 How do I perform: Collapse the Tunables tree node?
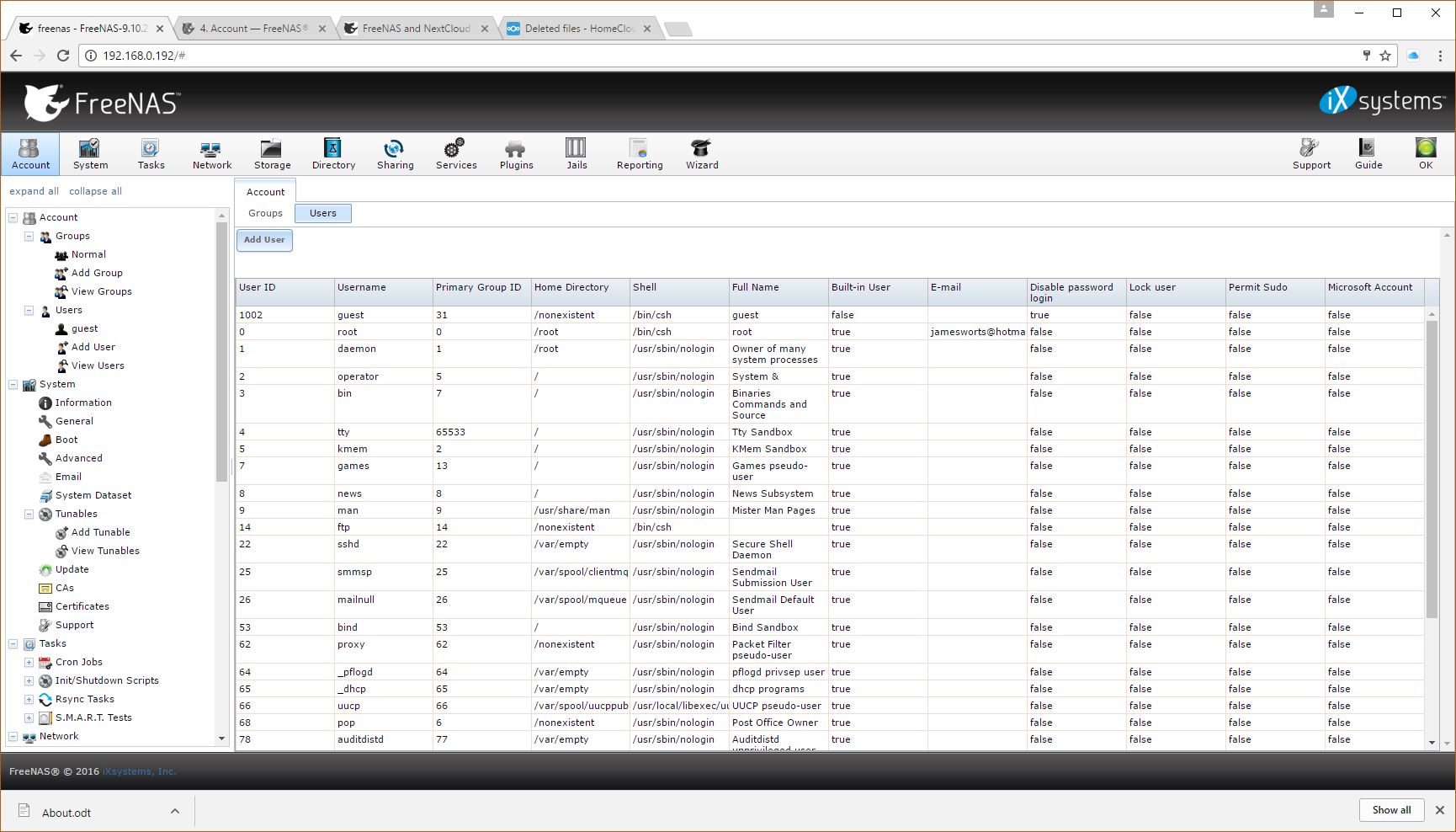(29, 514)
